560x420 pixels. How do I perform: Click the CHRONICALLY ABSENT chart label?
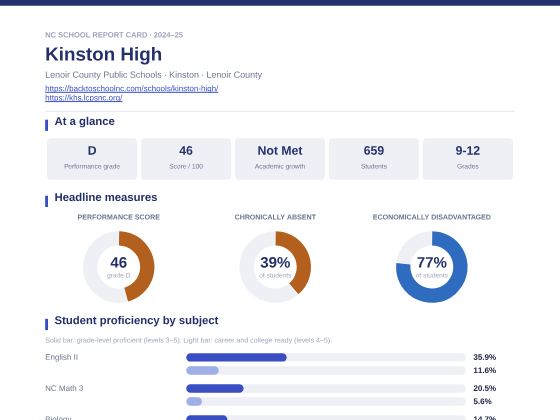[275, 217]
